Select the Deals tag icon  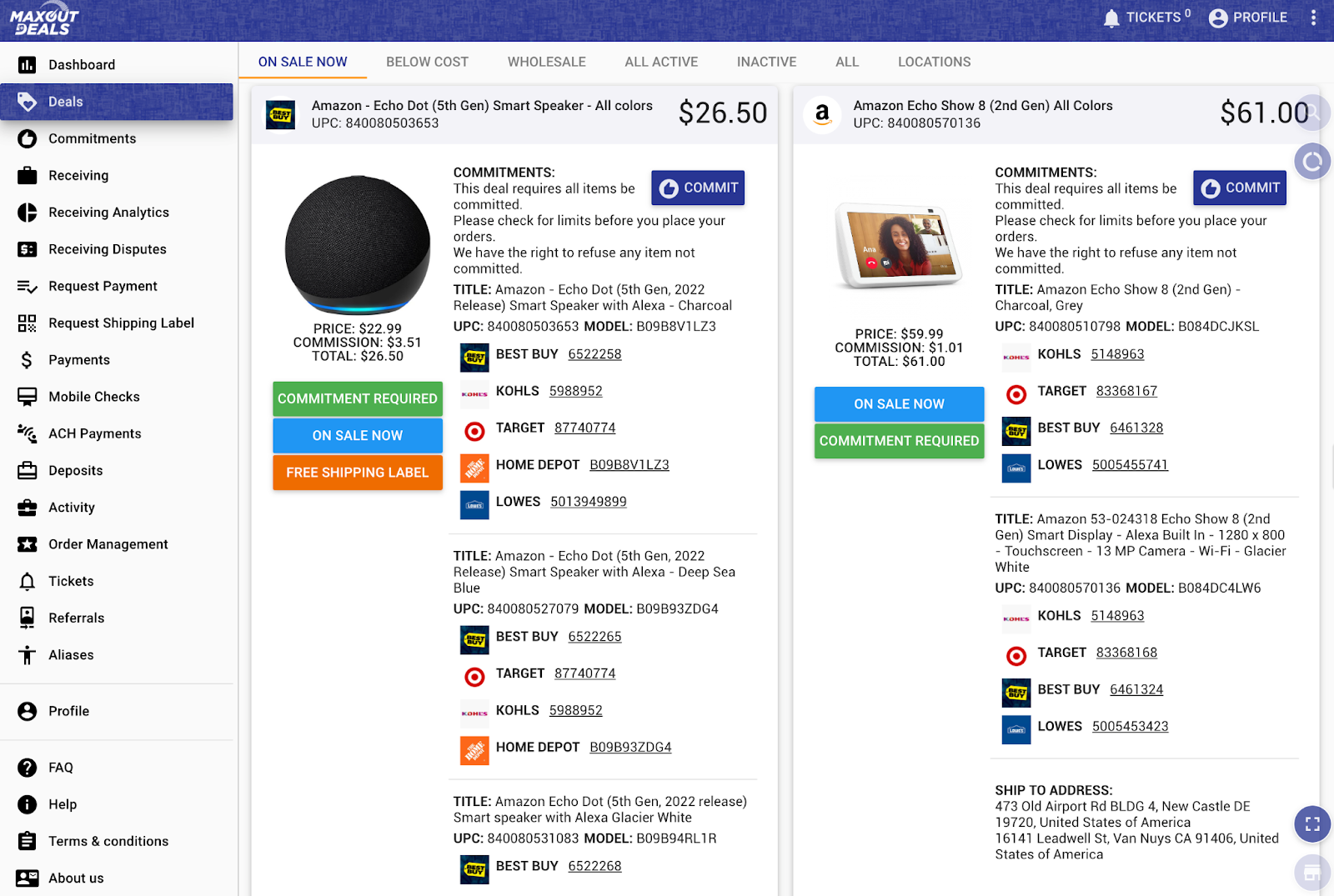click(x=27, y=102)
